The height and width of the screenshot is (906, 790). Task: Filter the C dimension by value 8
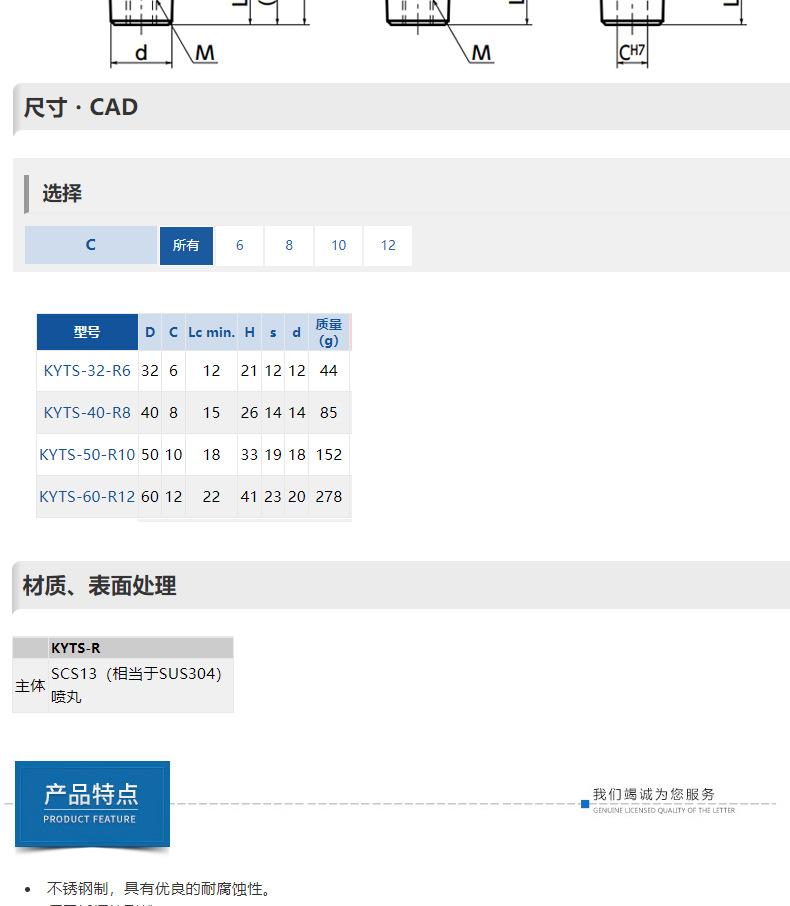click(289, 245)
